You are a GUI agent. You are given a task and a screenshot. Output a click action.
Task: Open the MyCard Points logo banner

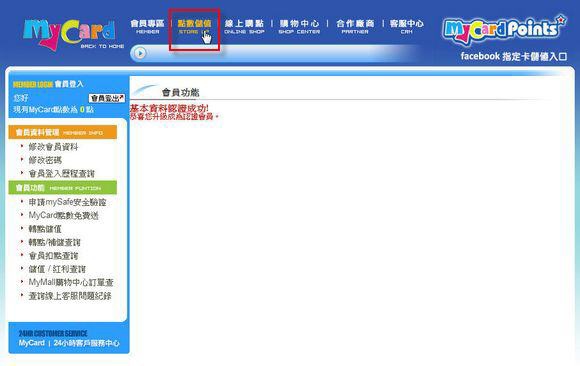tap(505, 29)
